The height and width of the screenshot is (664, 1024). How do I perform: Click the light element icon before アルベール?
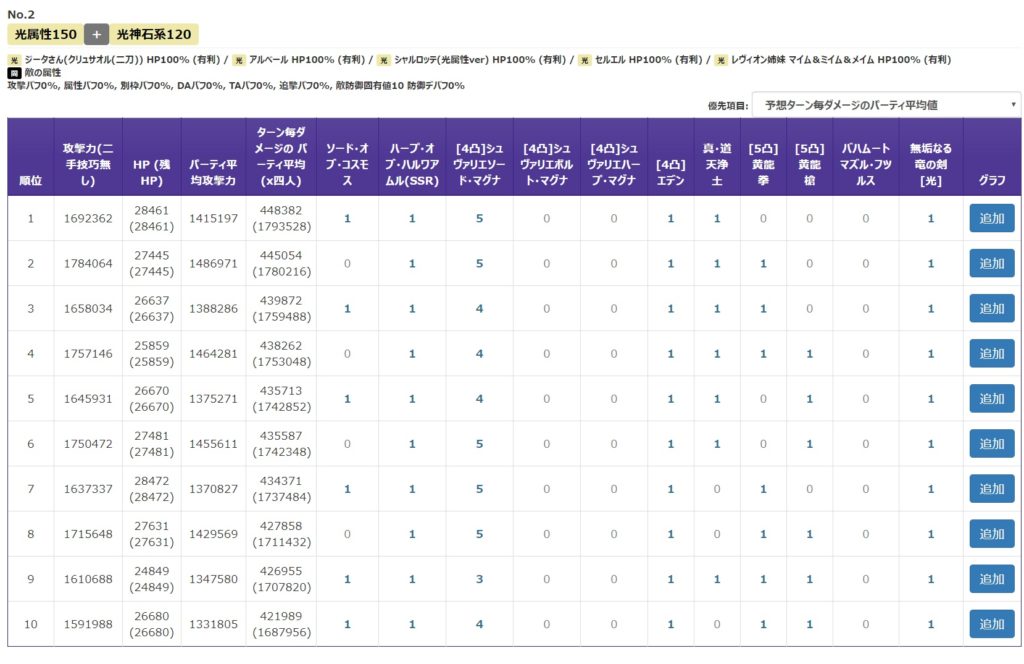239,60
